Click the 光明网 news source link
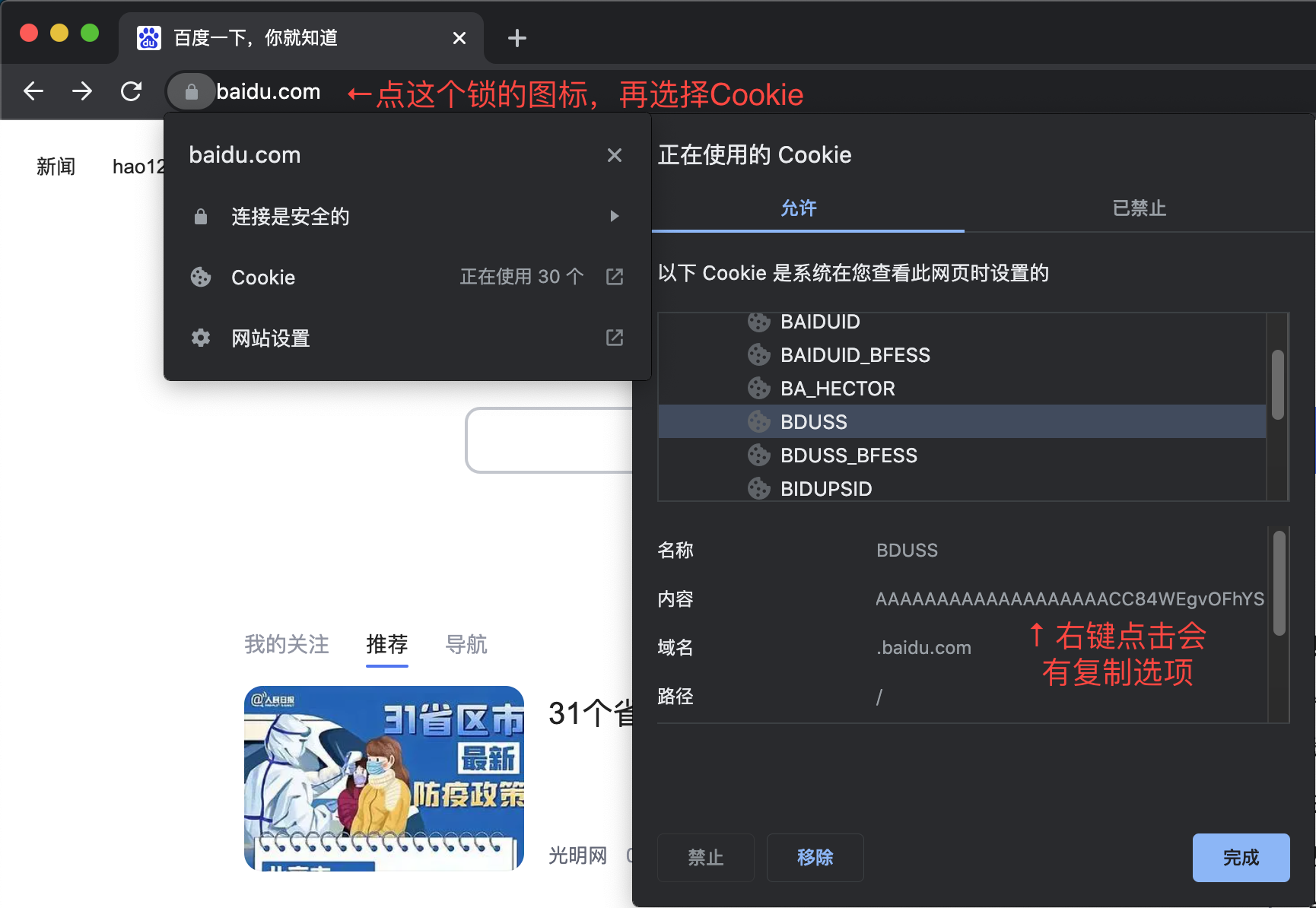Image resolution: width=1316 pixels, height=908 pixels. point(578,856)
